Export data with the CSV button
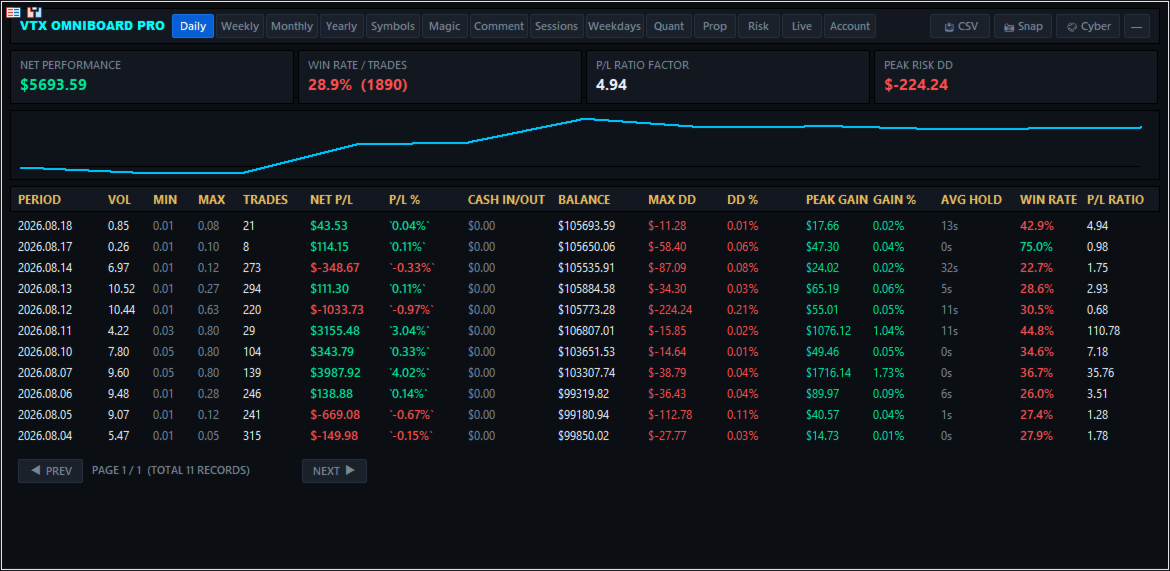The width and height of the screenshot is (1170, 571). (960, 26)
